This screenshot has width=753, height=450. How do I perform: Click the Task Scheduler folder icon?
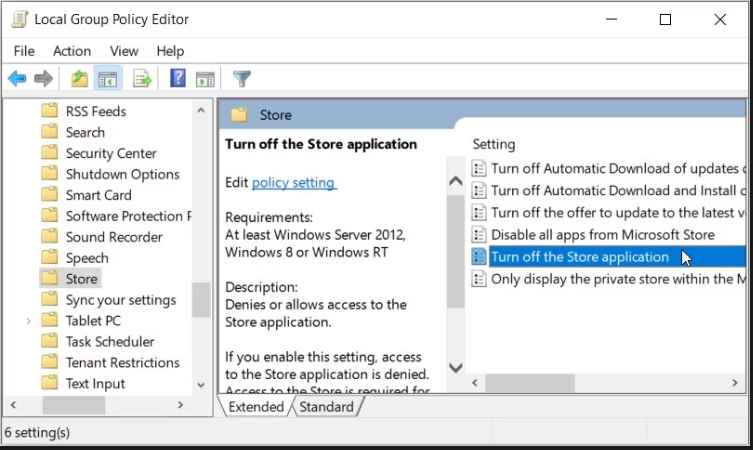(x=49, y=341)
